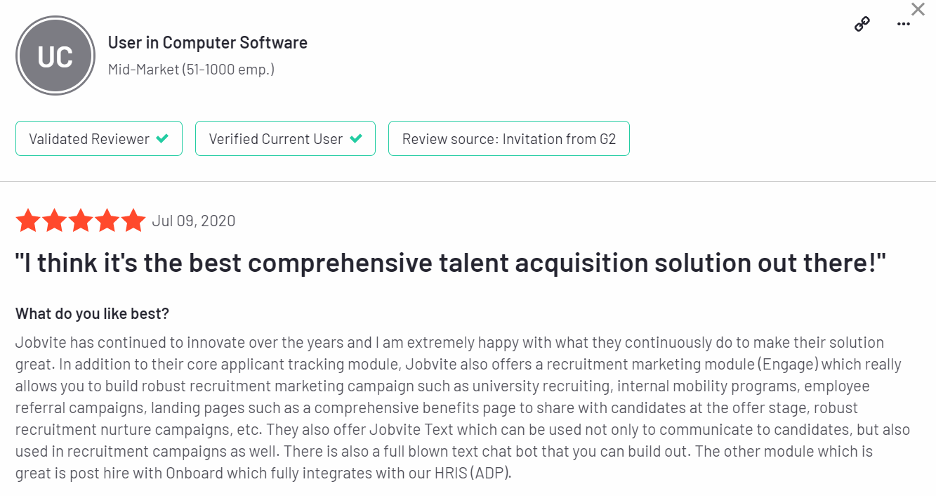The image size is (936, 496).
Task: Select the Verified Current User badge
Action: (x=285, y=138)
